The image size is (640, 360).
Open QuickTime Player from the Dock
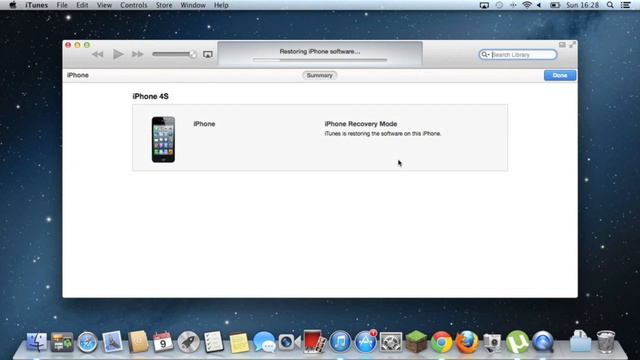pyautogui.click(x=542, y=342)
